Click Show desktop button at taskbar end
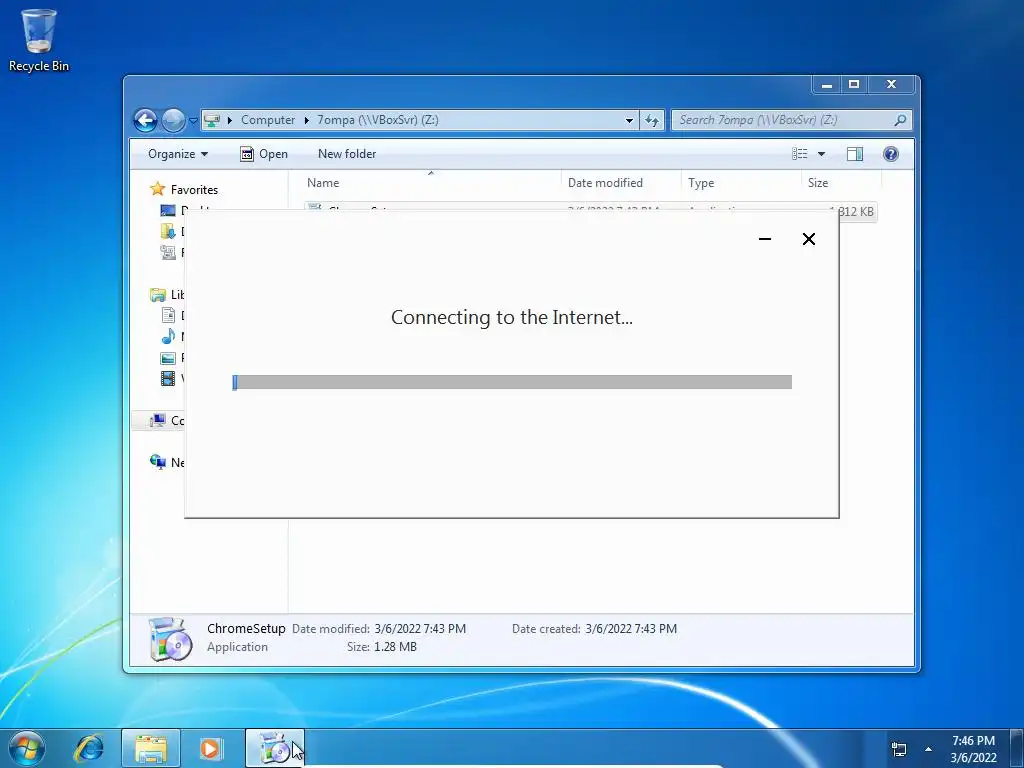This screenshot has height=768, width=1024. coord(1017,748)
